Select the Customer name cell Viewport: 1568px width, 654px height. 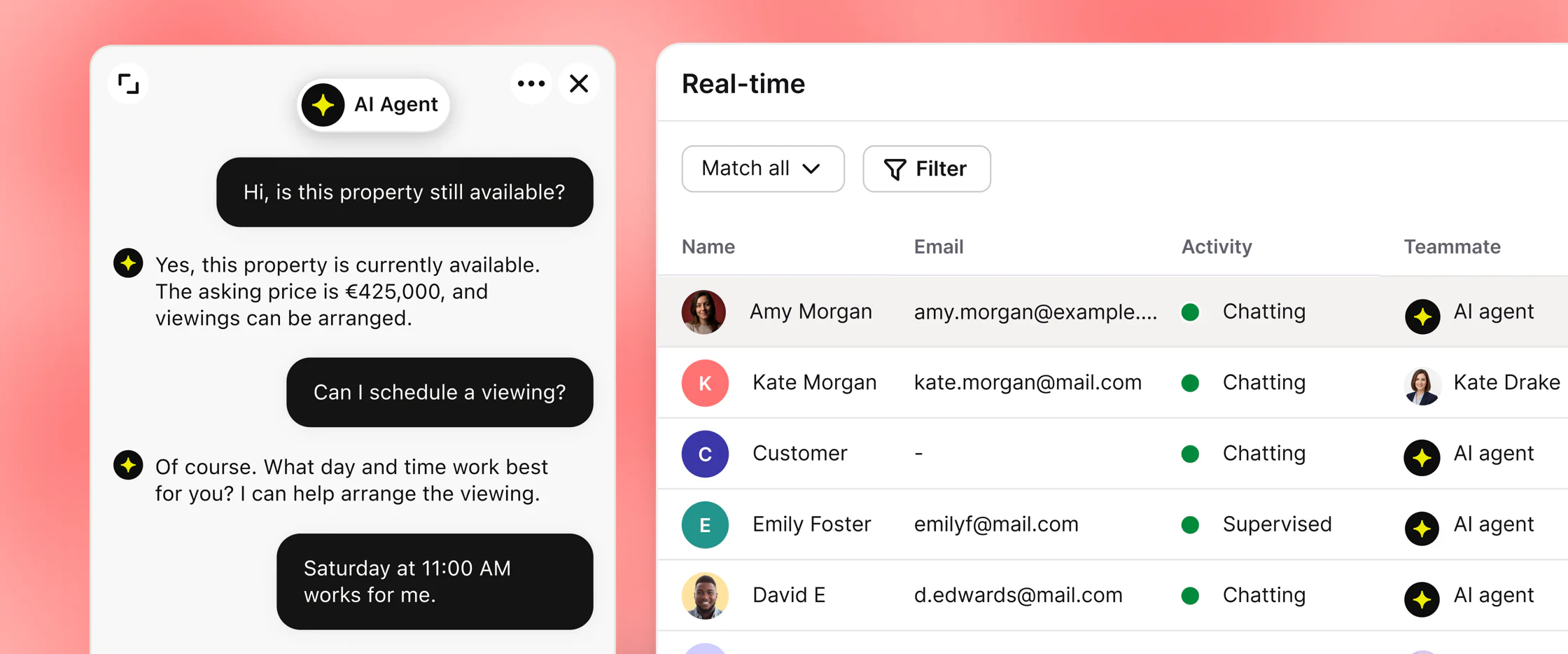(799, 453)
